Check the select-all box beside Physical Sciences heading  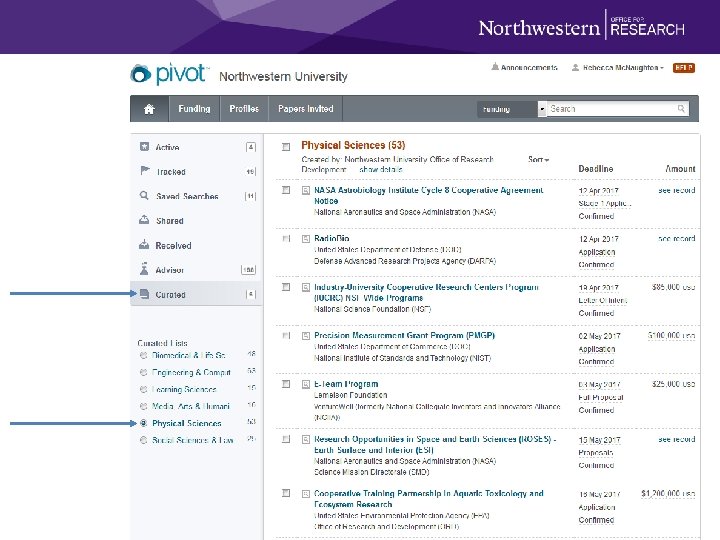pos(286,146)
